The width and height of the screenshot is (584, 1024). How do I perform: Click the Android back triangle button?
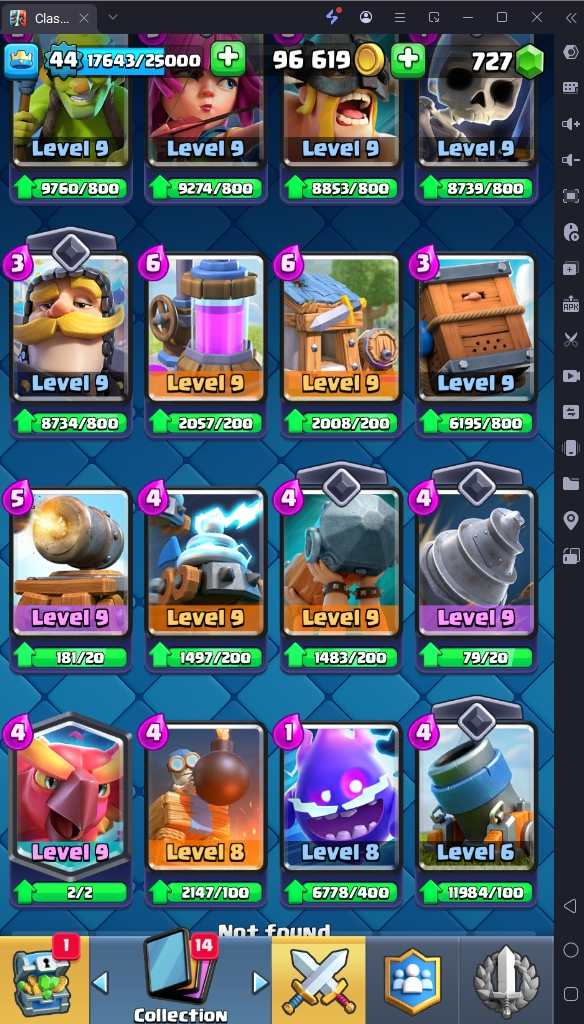click(x=570, y=906)
